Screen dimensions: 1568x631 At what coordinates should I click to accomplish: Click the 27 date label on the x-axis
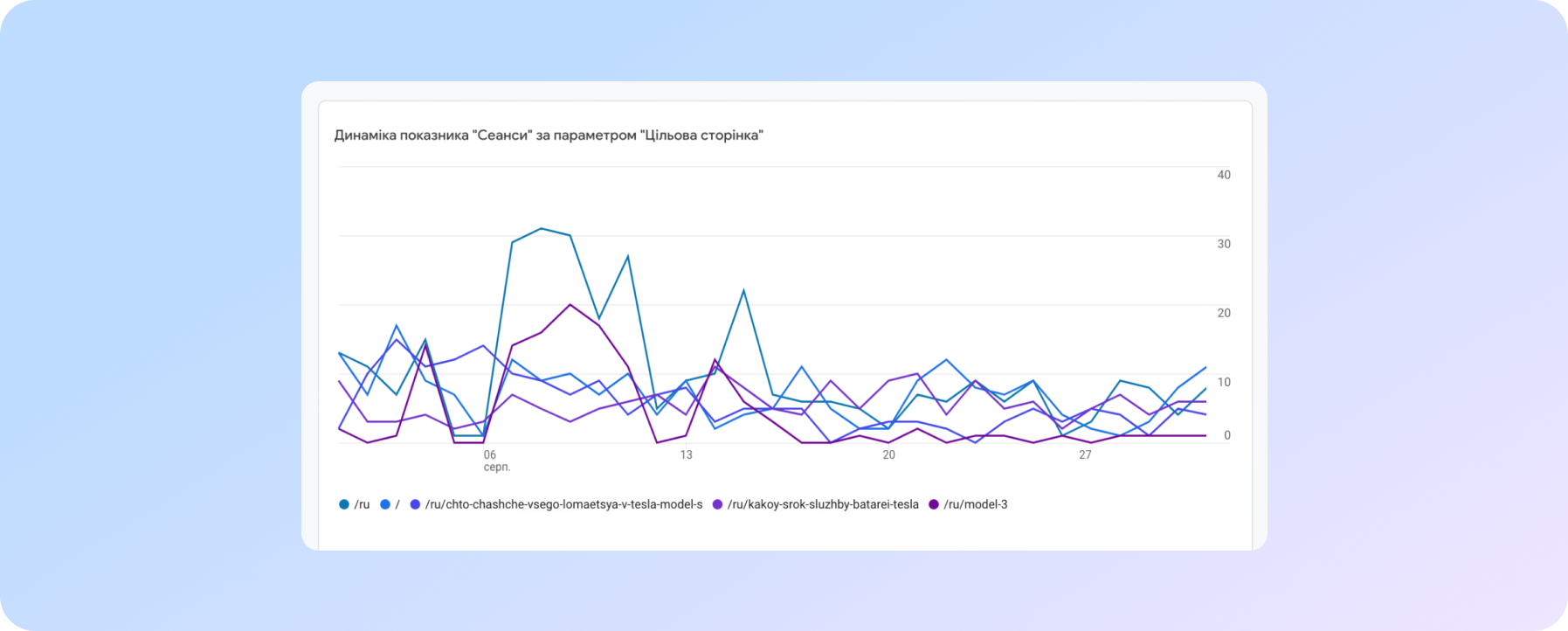coord(1085,454)
